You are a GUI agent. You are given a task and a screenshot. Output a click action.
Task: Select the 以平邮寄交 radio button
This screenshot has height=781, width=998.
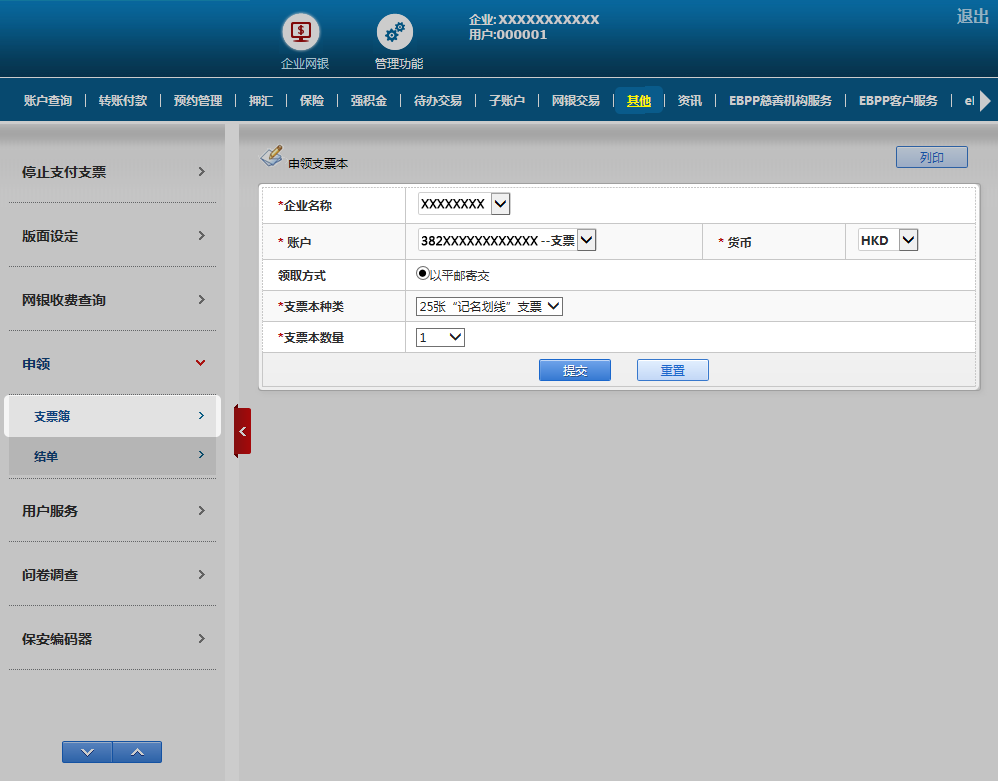423,274
